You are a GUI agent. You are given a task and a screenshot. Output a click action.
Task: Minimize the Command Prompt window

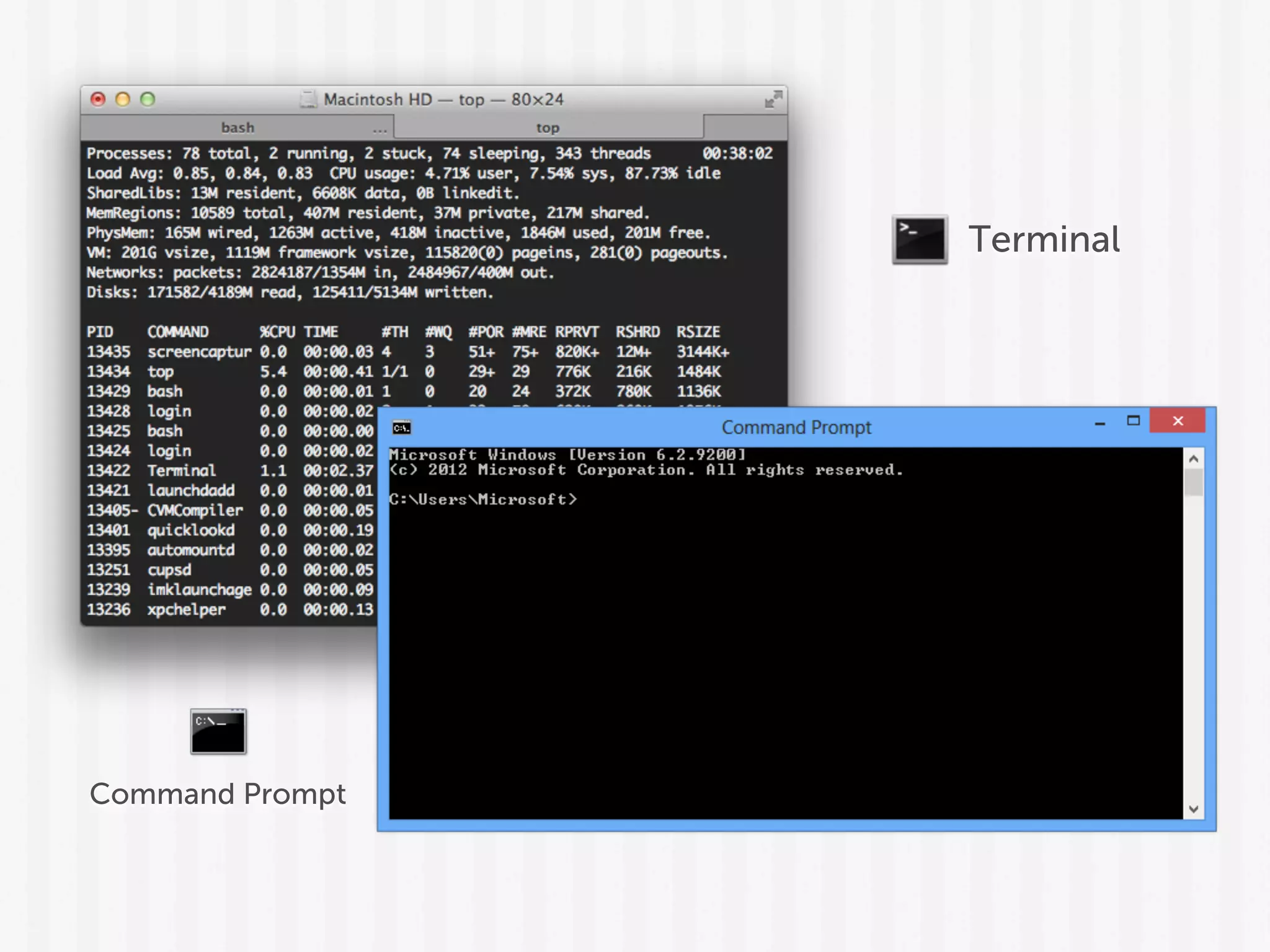point(1100,423)
